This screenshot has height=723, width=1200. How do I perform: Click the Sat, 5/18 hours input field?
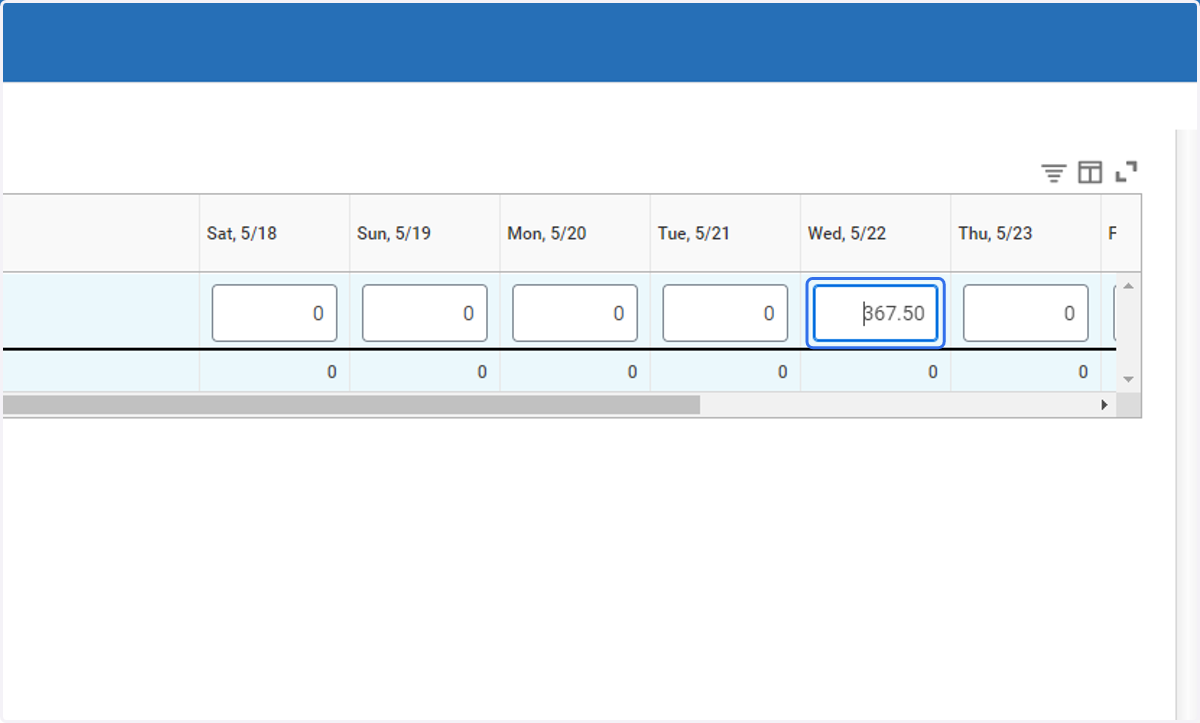click(x=275, y=313)
